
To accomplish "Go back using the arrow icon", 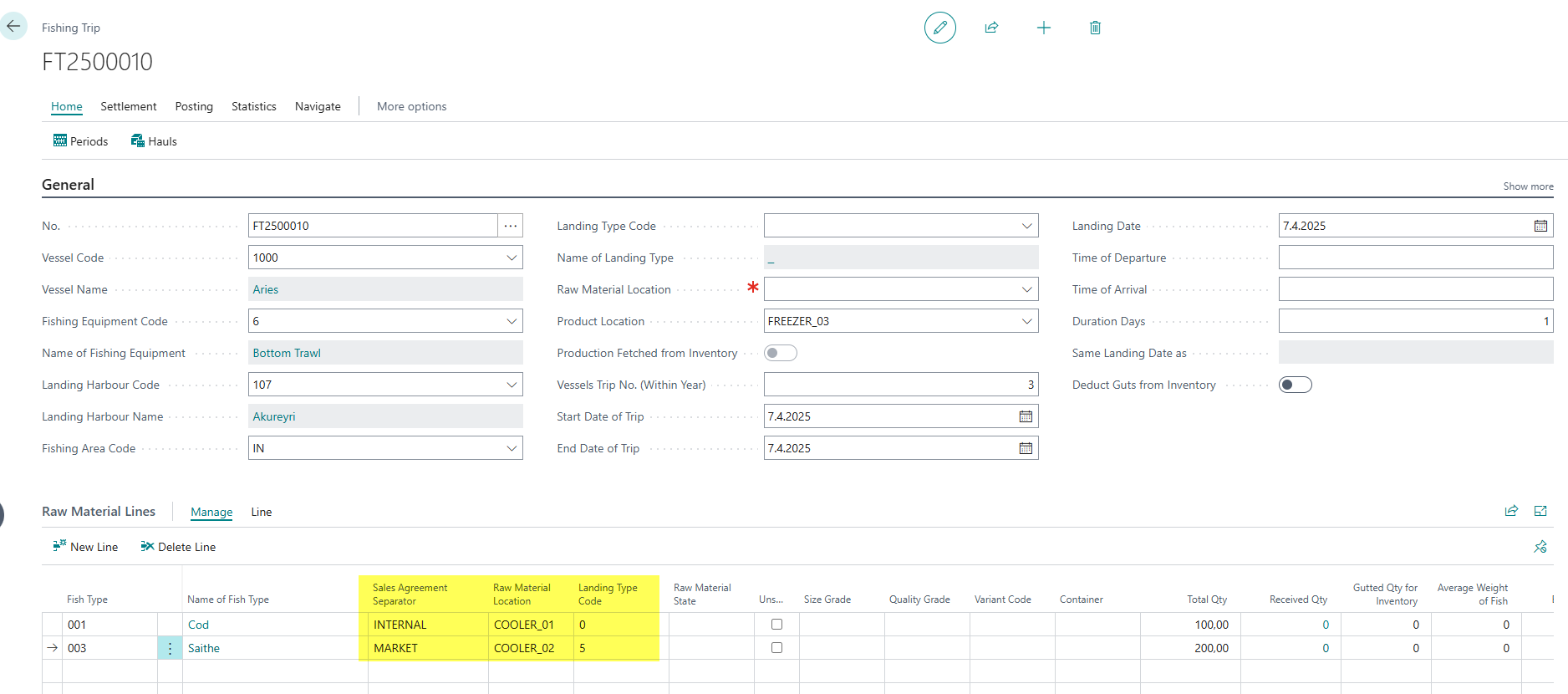I will point(13,26).
